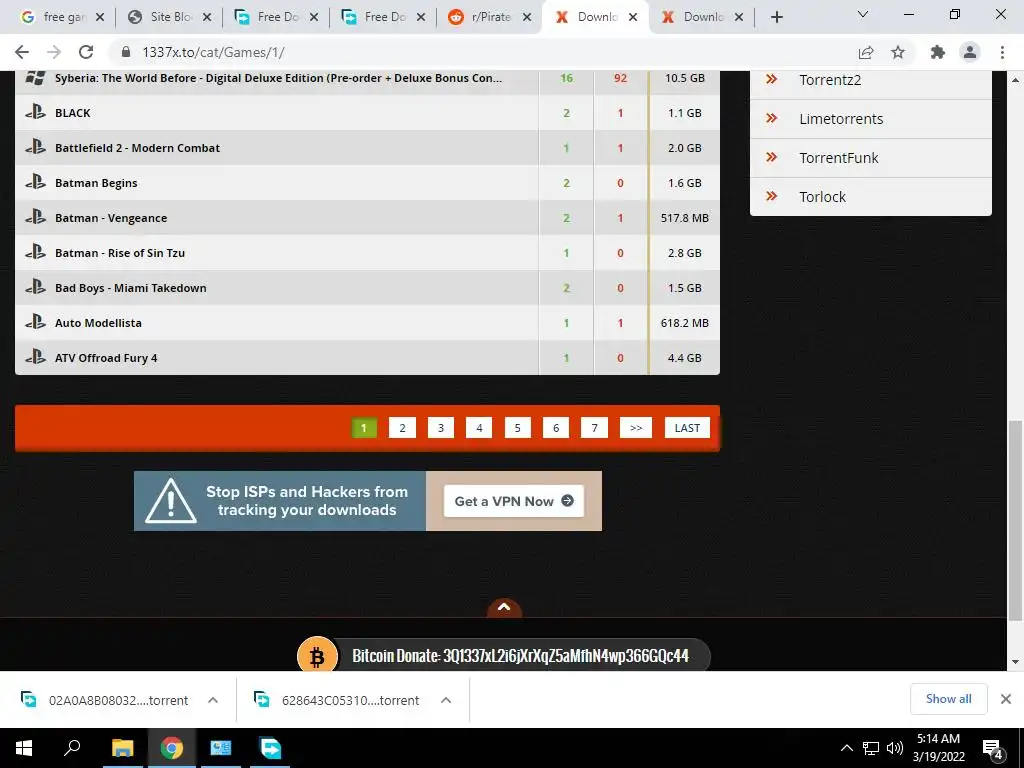Close the r/Pirate tab
The height and width of the screenshot is (768, 1024).
(527, 17)
